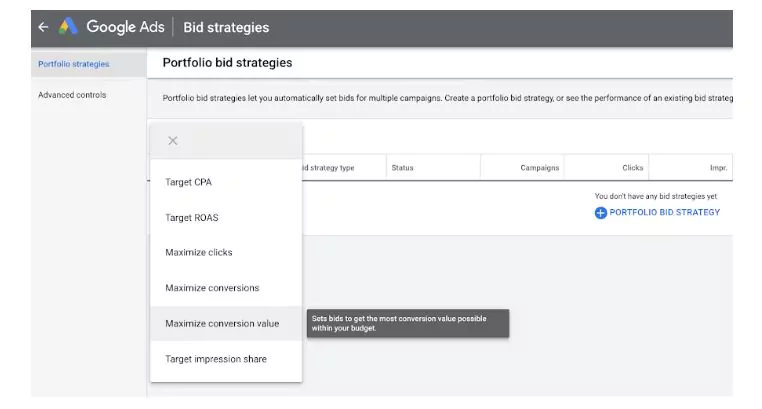
Task: Click the back arrow in header
Action: [43, 27]
